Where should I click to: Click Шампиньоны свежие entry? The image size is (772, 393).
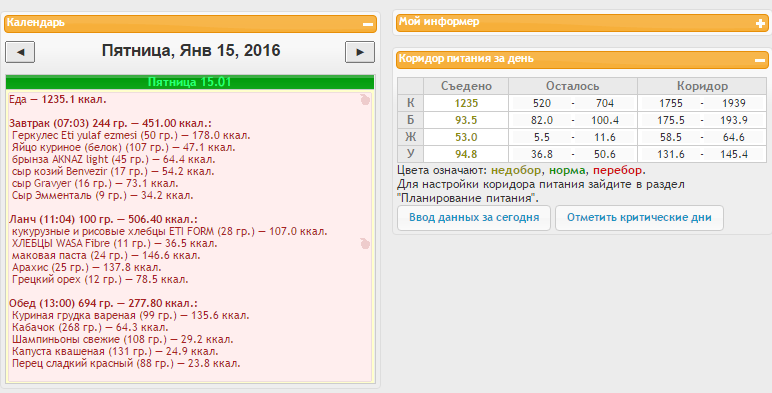123,340
